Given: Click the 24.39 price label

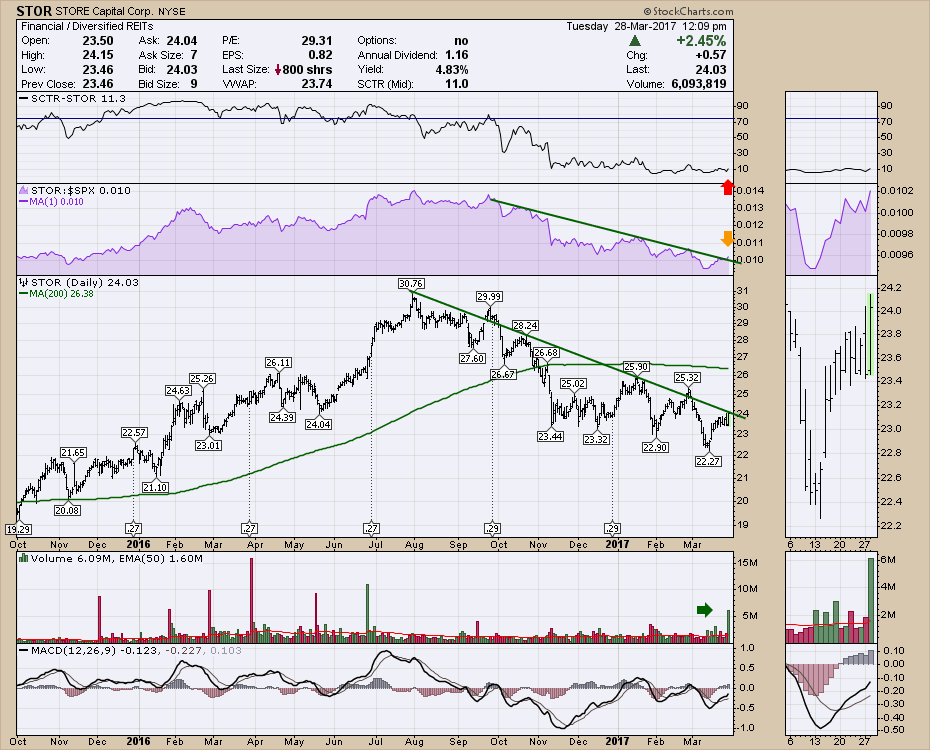Looking at the screenshot, I should pos(282,417).
